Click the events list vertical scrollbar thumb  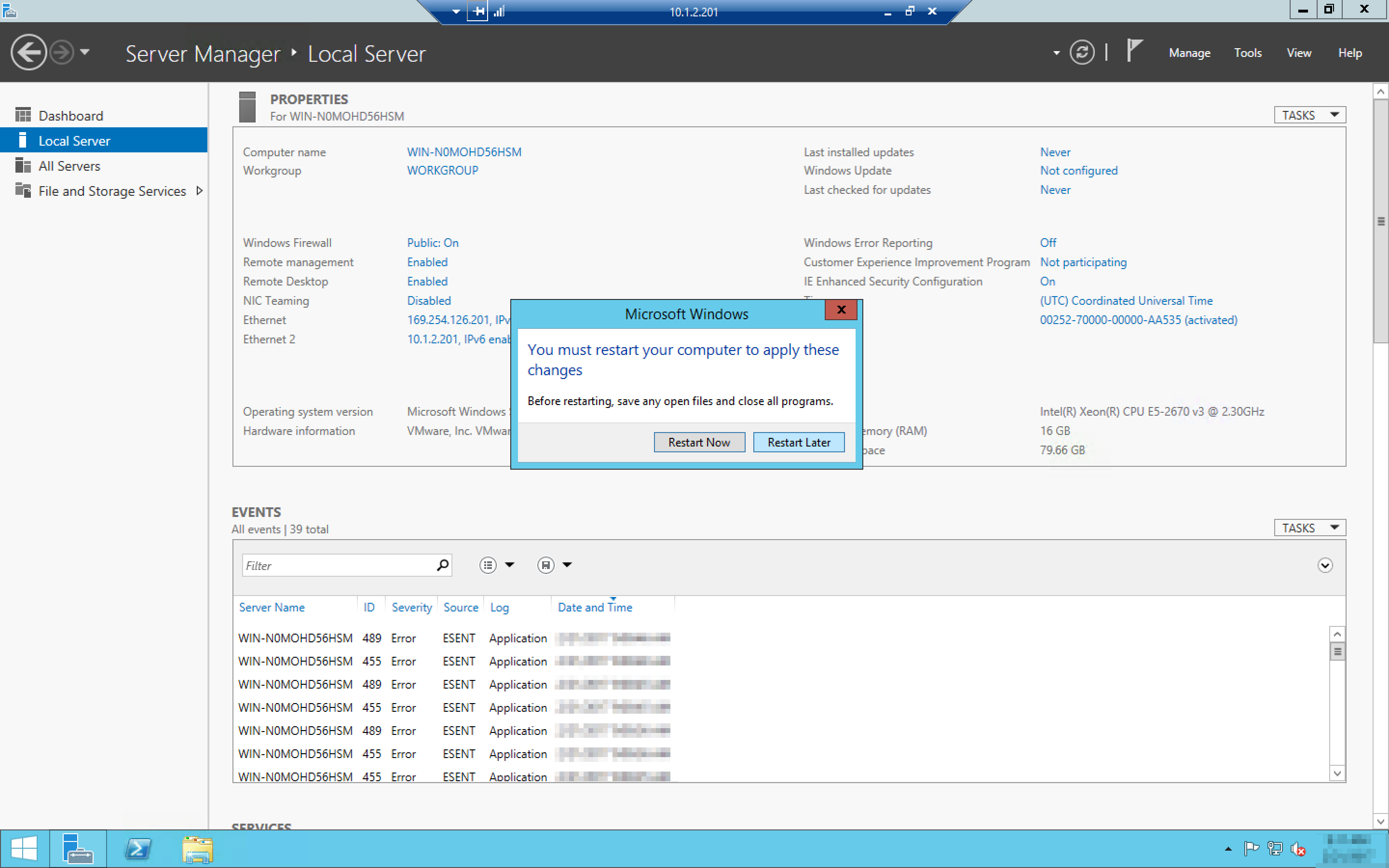[1337, 651]
